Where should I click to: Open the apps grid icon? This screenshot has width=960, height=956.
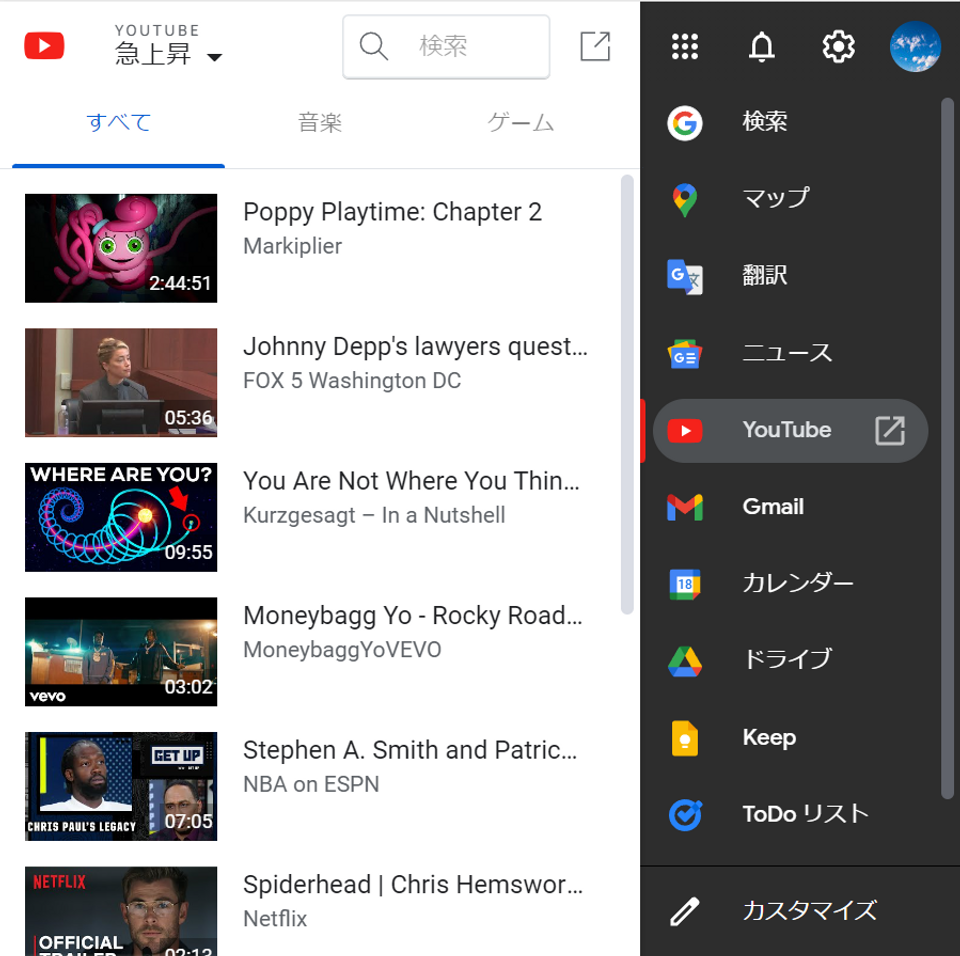point(685,47)
